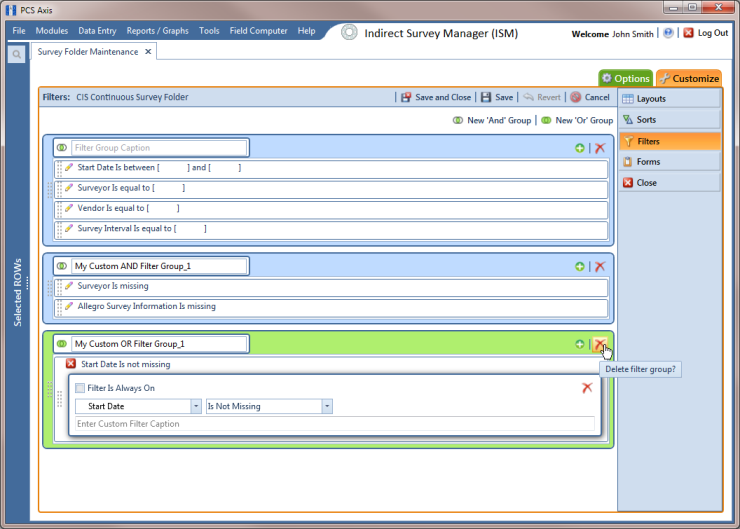Screen dimensions: 740x529
Task: Expand the Selected ROWs side panel
Action: click(17, 293)
